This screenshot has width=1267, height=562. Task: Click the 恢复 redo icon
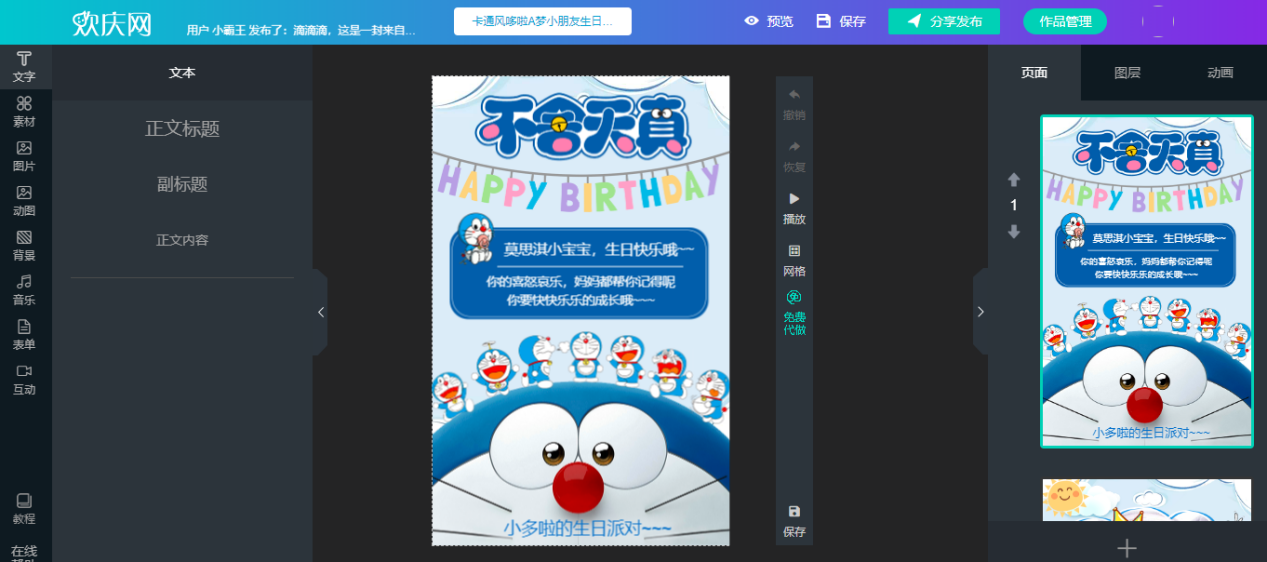[x=794, y=156]
